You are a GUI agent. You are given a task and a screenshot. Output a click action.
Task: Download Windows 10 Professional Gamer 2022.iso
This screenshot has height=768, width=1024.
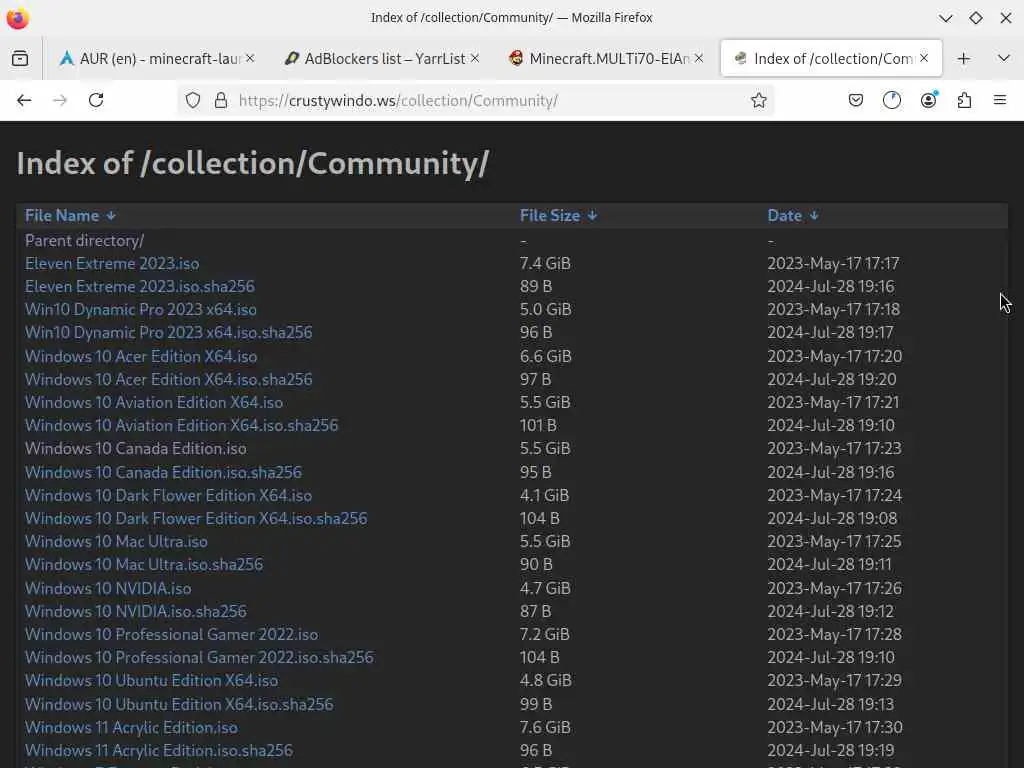coord(171,634)
